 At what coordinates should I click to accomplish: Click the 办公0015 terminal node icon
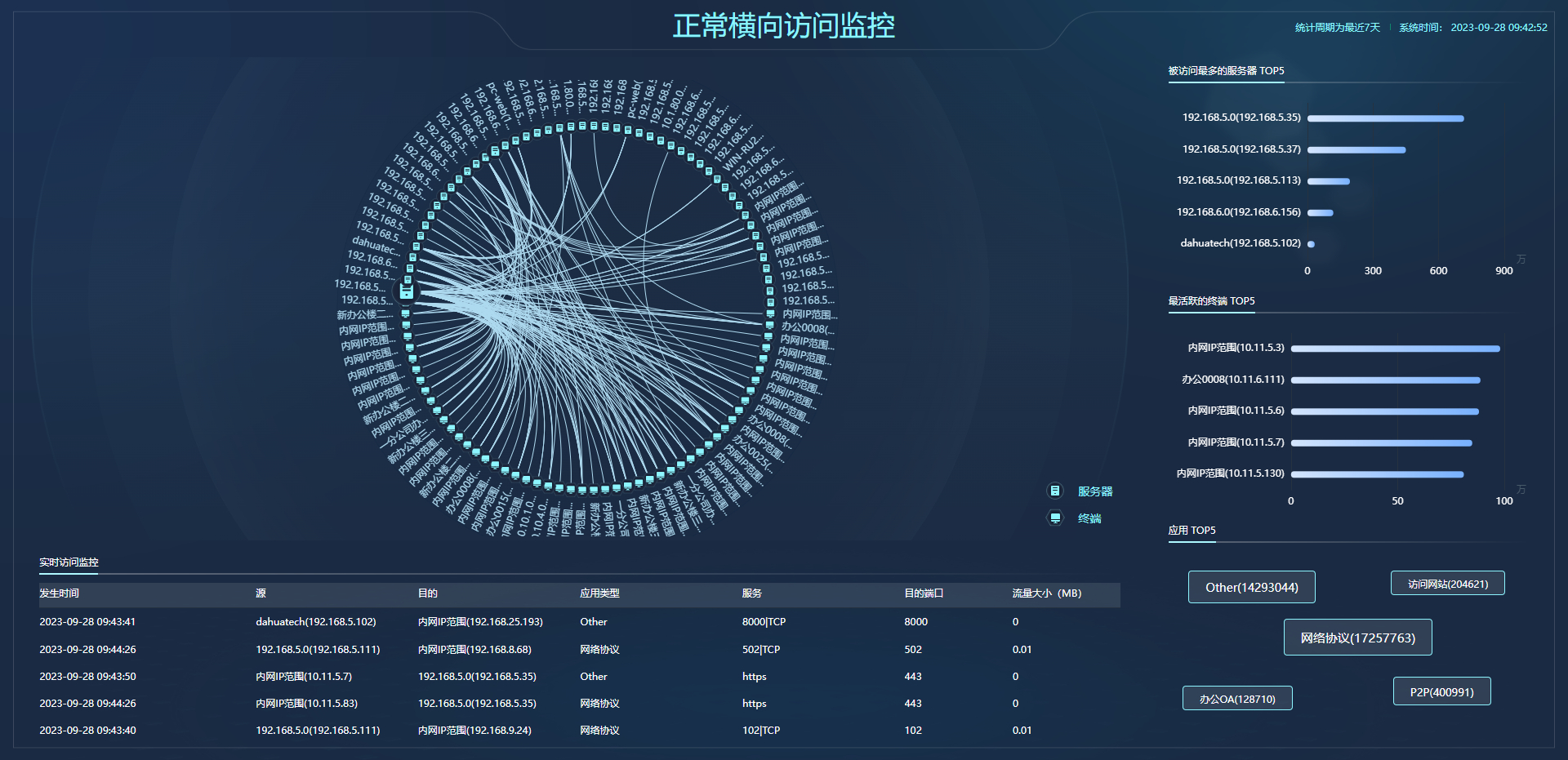[515, 474]
